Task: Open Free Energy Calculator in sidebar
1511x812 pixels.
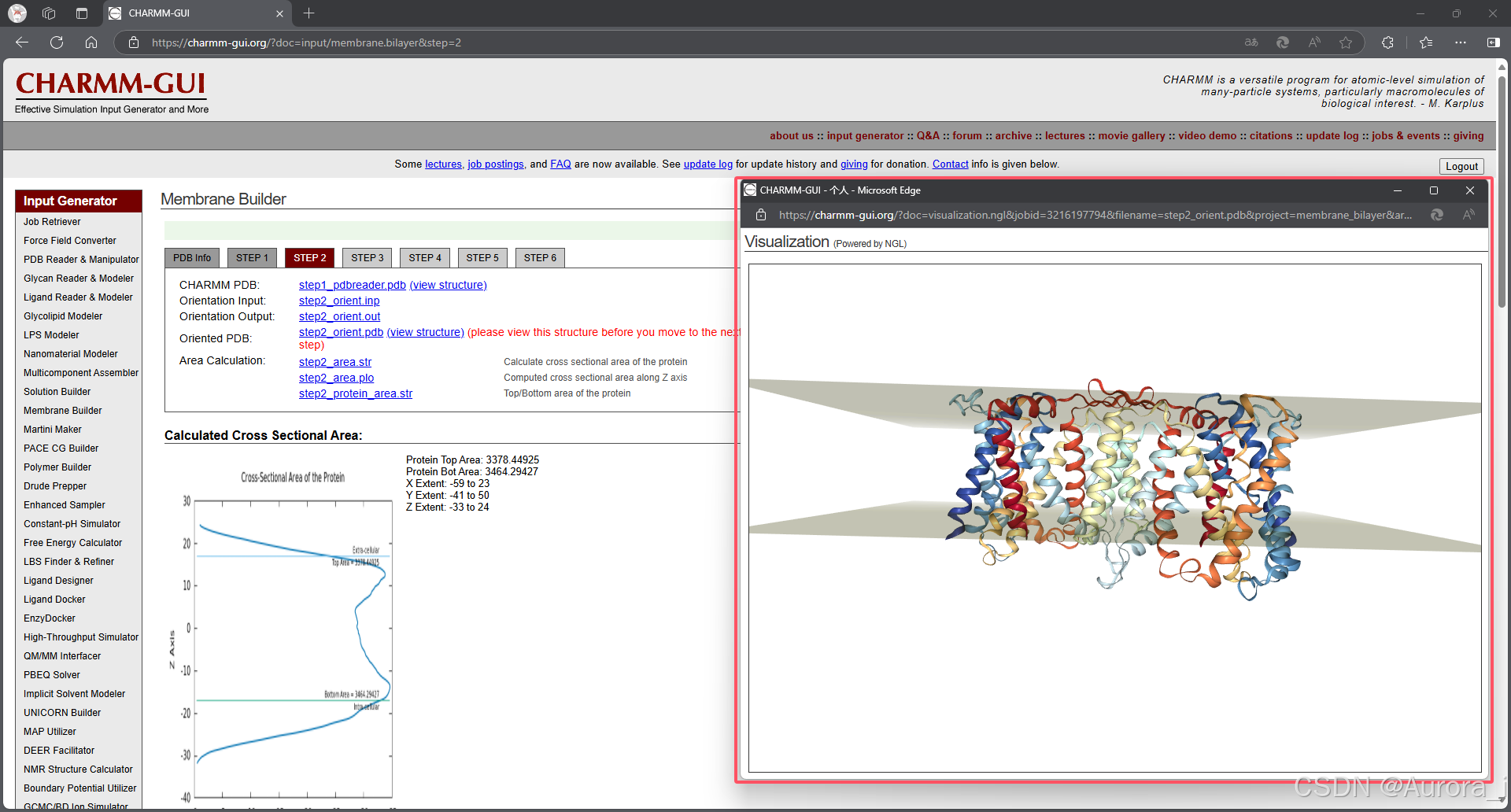Action: [73, 543]
